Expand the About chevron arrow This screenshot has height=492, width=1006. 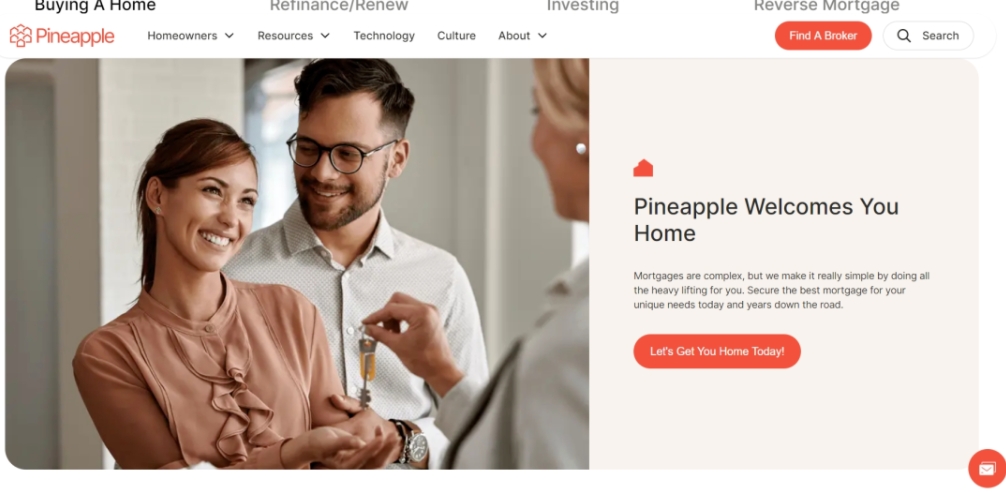tap(542, 36)
